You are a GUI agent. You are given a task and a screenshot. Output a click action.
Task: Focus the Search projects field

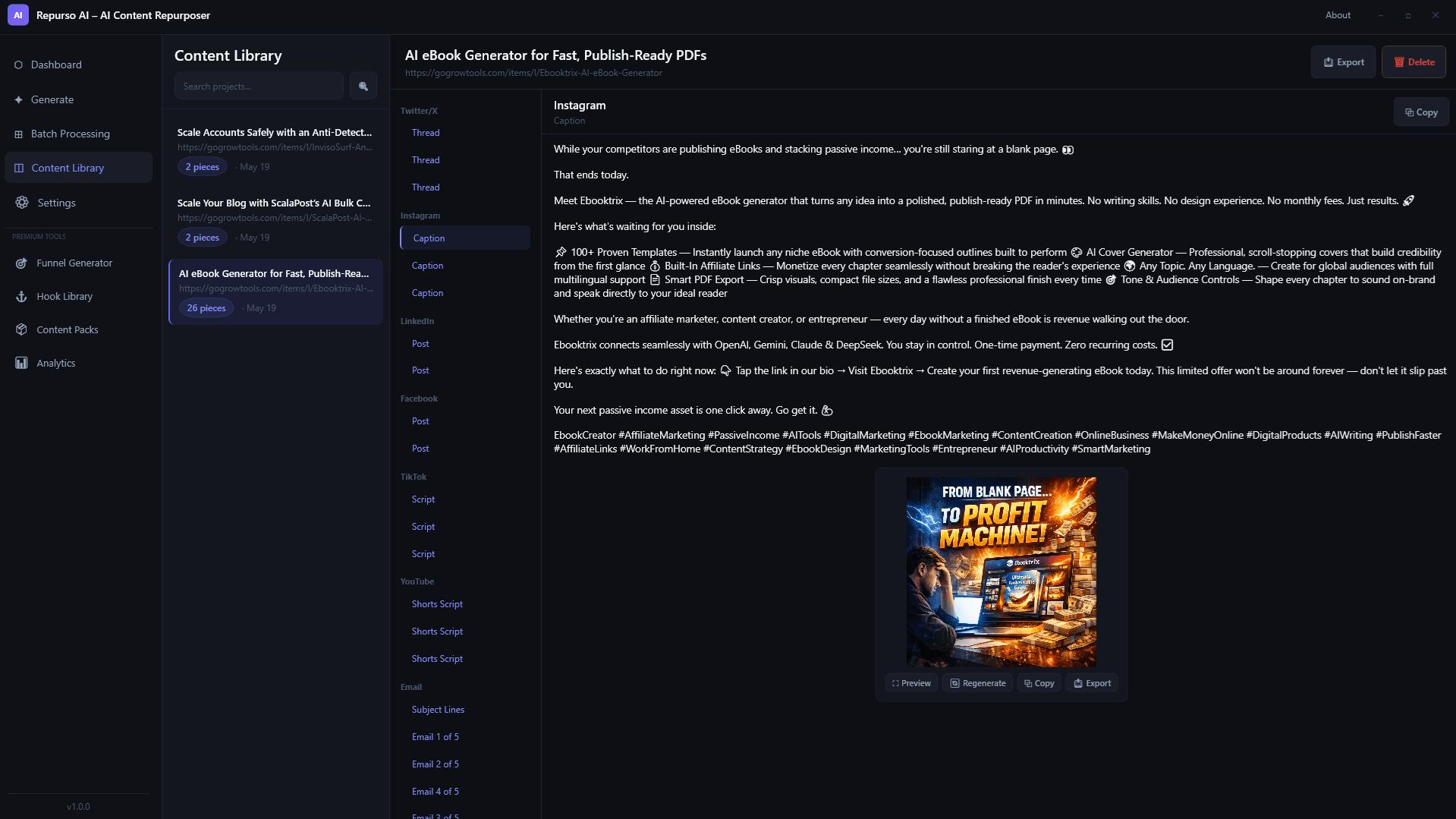[x=259, y=87]
